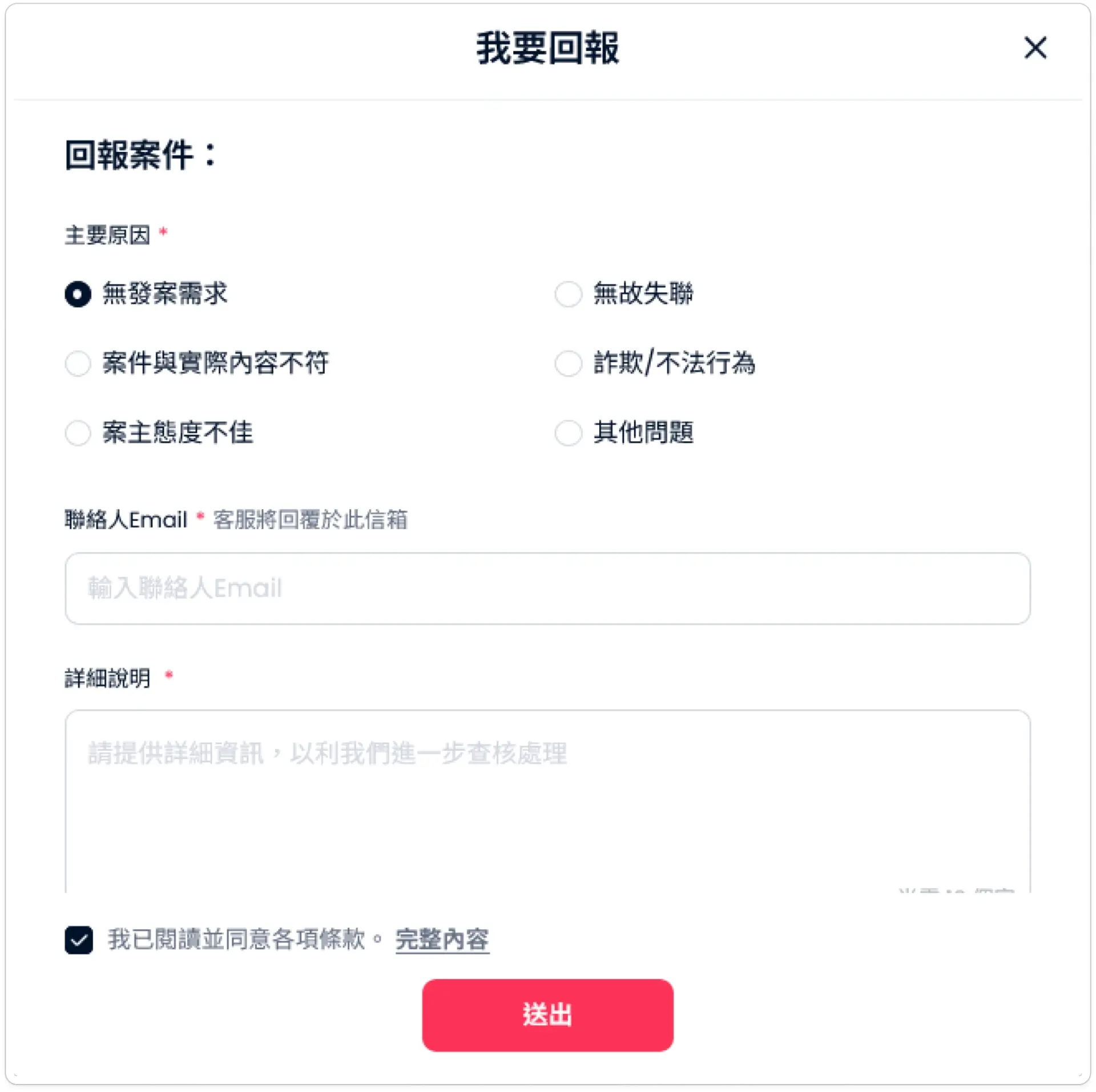This screenshot has height=1092, width=1096.
Task: Click the 案件與實際內容不符 label text
Action: (x=215, y=363)
